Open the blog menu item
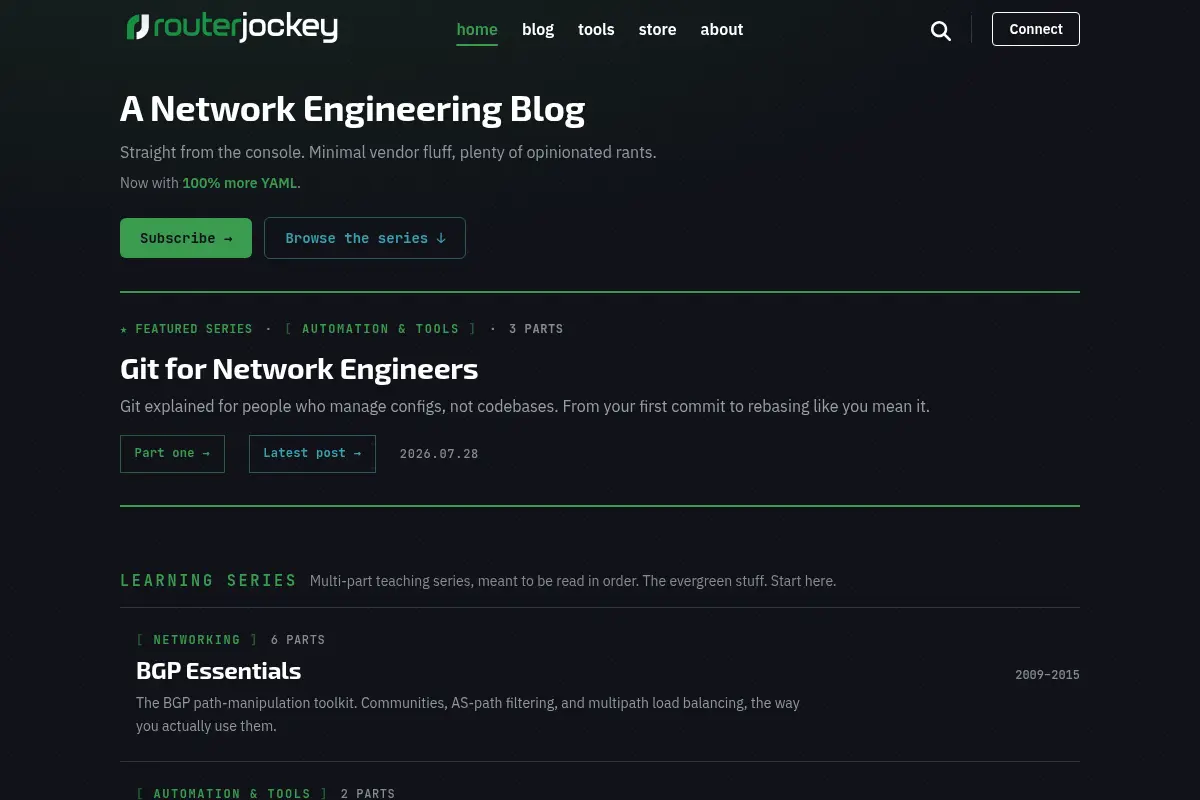Viewport: 1200px width, 800px height. pos(538,29)
